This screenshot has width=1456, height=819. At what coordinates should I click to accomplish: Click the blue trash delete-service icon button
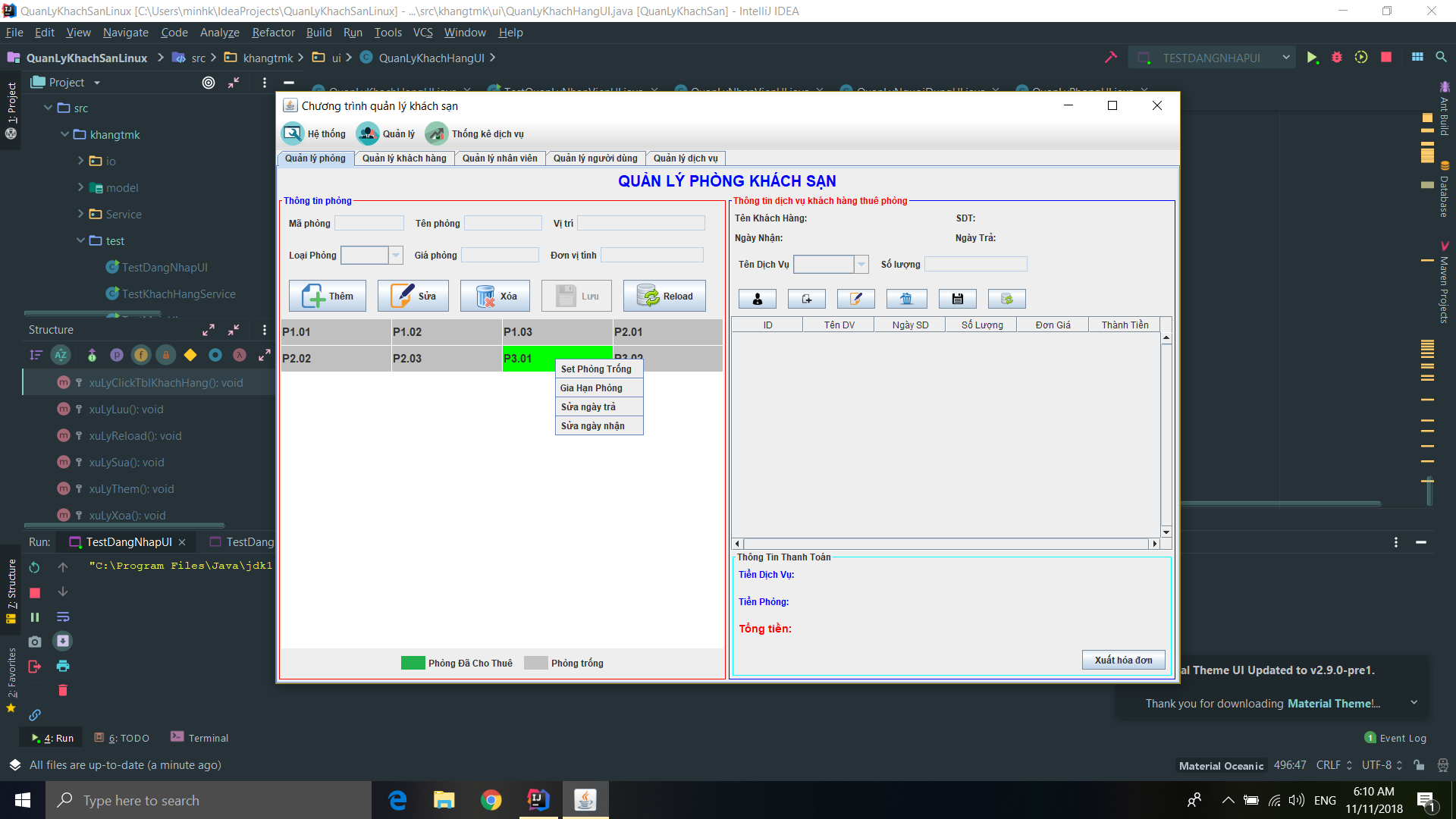tap(906, 299)
